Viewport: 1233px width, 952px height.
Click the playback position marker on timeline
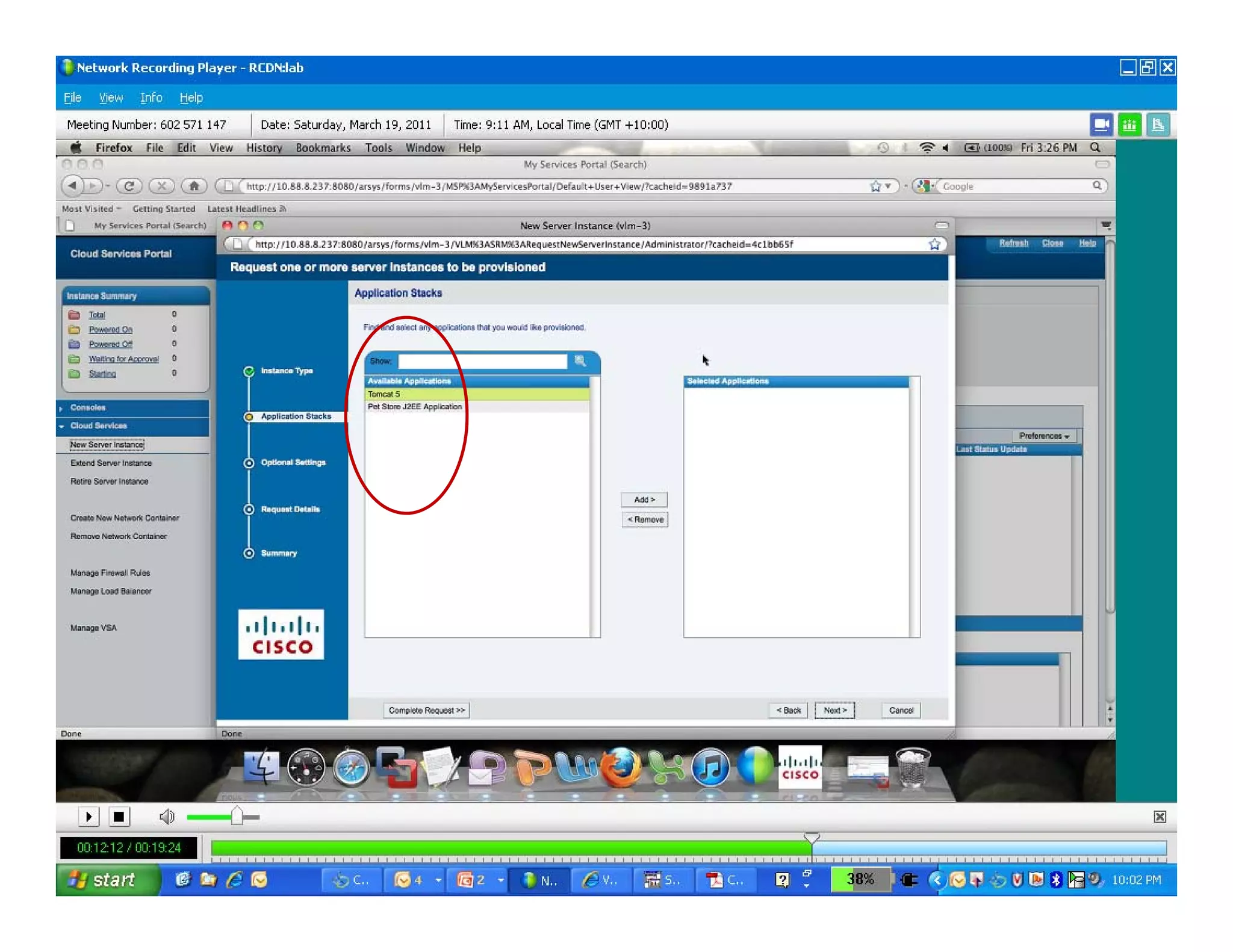(812, 838)
